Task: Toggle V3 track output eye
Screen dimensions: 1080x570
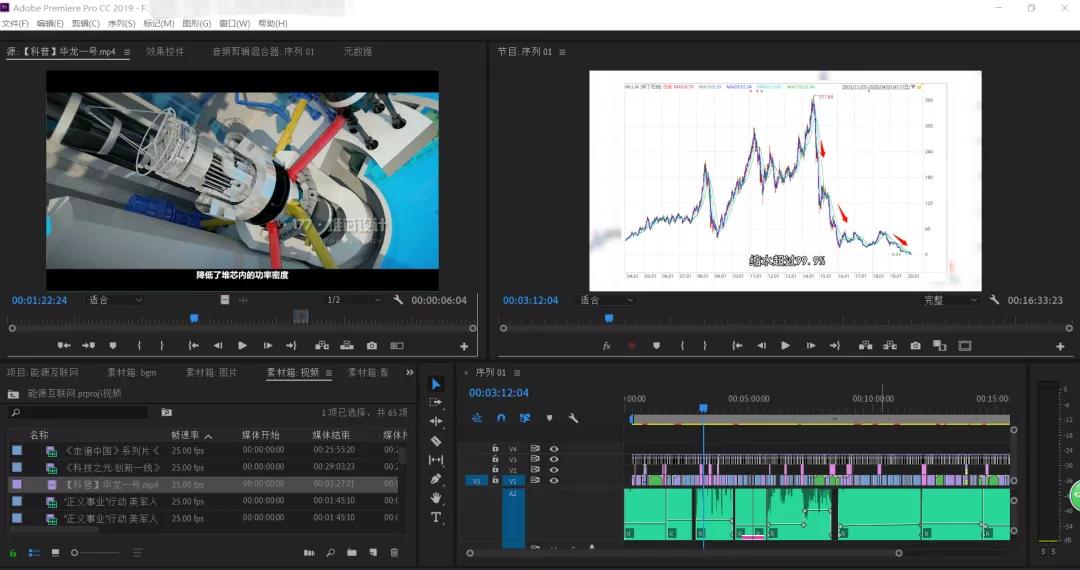Action: (x=554, y=459)
